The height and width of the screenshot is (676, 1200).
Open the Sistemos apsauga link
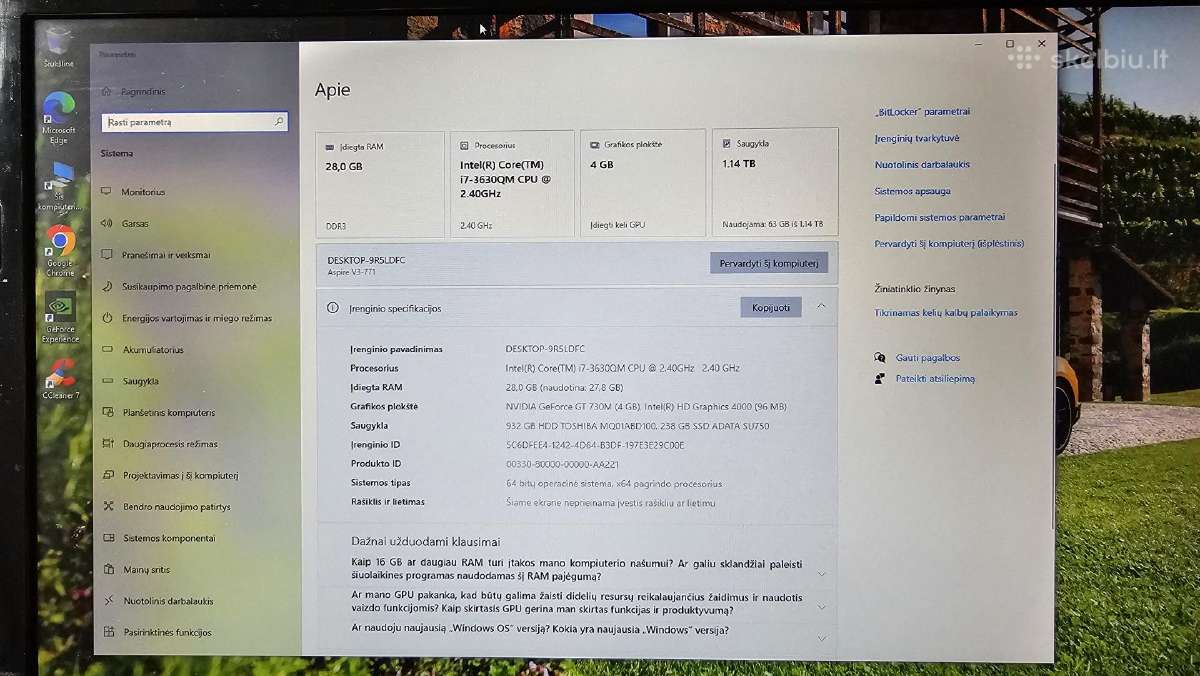(912, 191)
